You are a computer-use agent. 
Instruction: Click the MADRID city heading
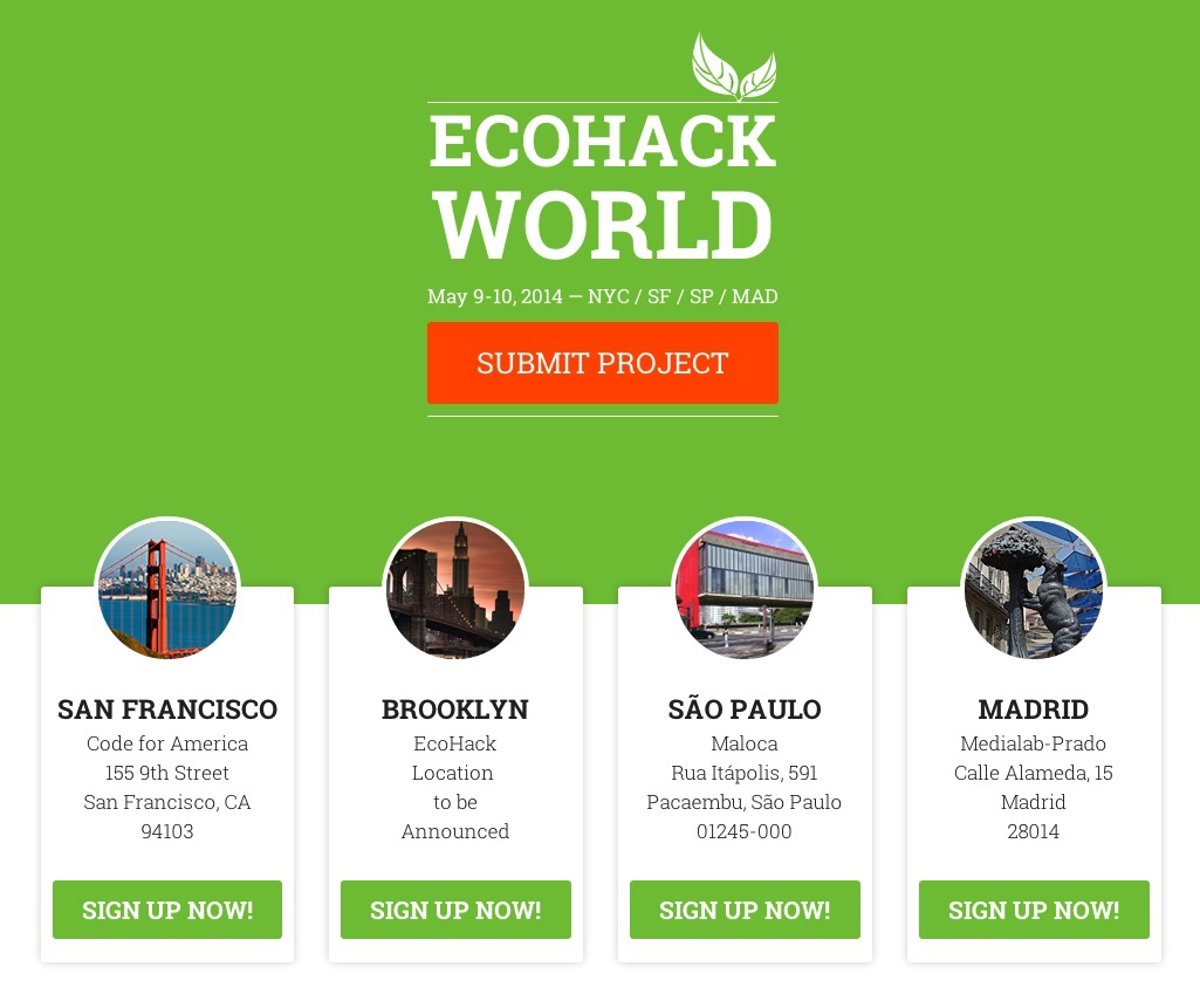(x=1033, y=710)
